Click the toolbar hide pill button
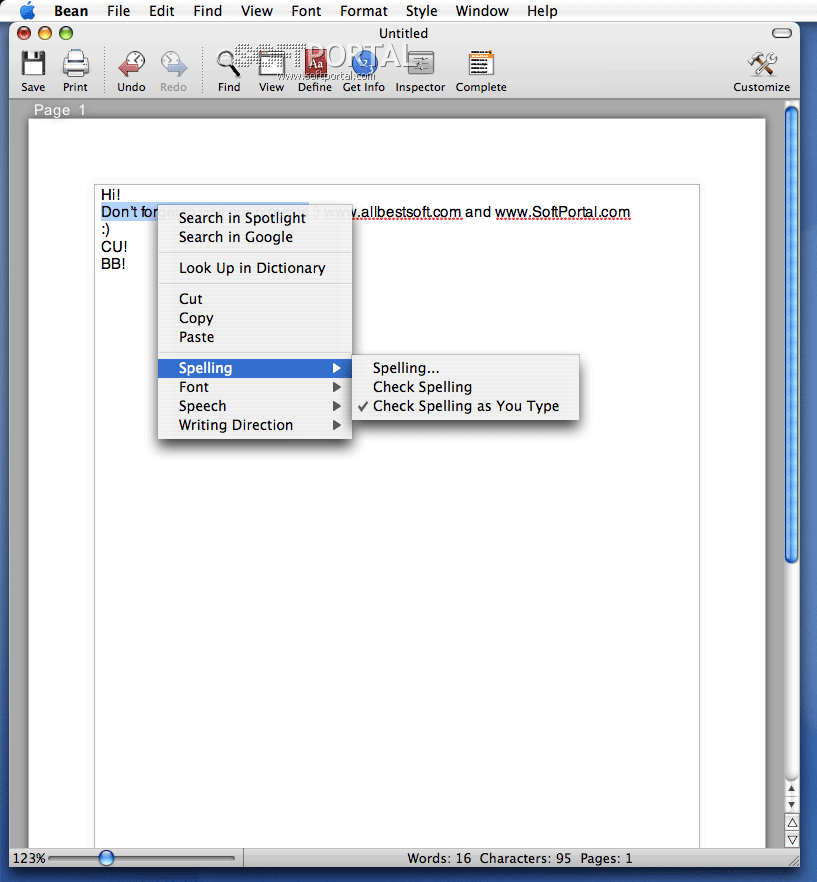The width and height of the screenshot is (817, 882). [782, 33]
